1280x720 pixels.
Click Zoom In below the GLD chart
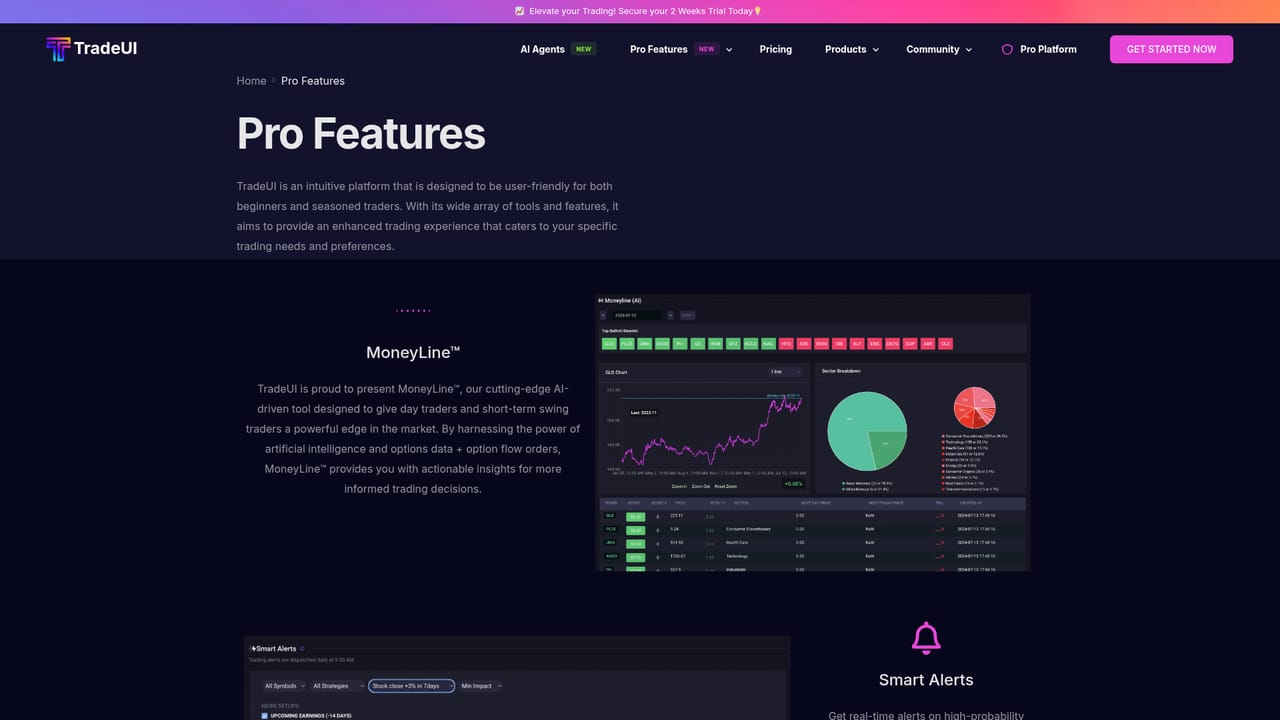tap(679, 486)
